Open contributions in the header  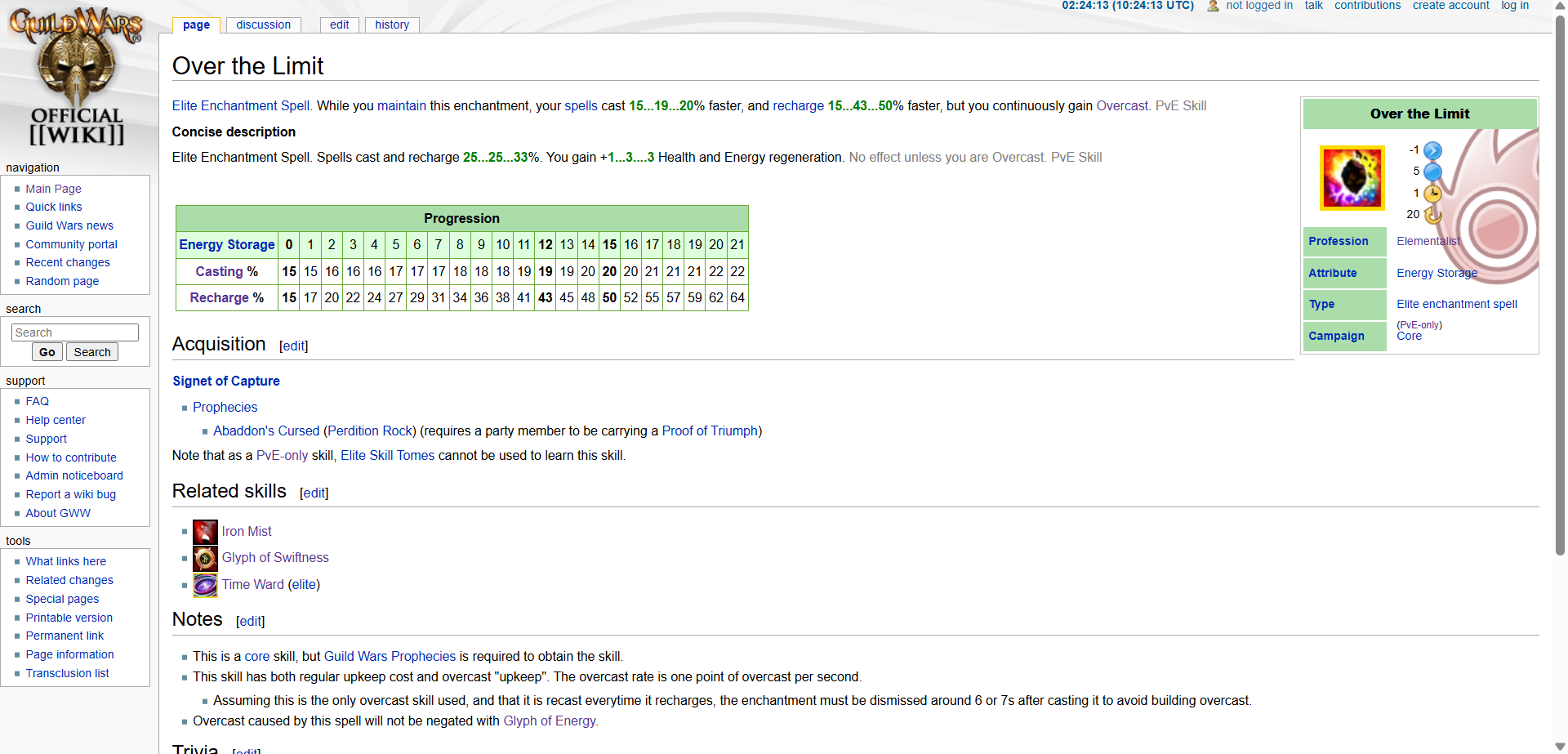[1367, 6]
